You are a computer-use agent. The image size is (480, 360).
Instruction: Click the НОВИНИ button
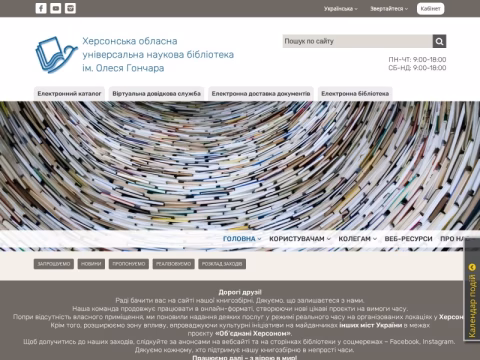click(x=91, y=264)
